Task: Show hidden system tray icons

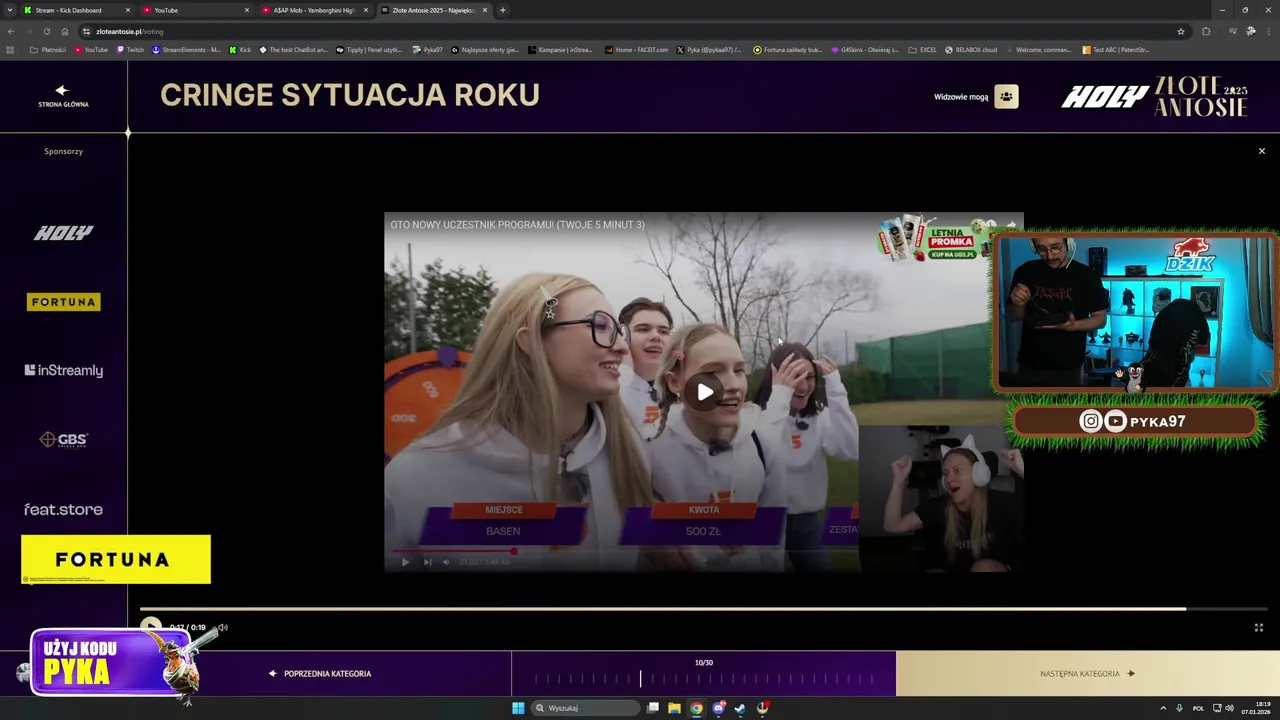Action: pyautogui.click(x=1163, y=708)
